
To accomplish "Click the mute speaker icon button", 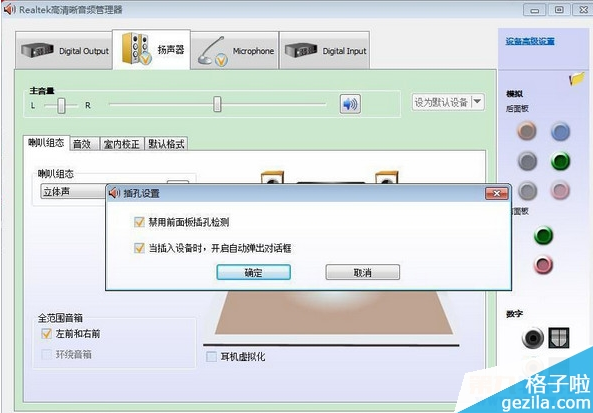I will tap(350, 104).
